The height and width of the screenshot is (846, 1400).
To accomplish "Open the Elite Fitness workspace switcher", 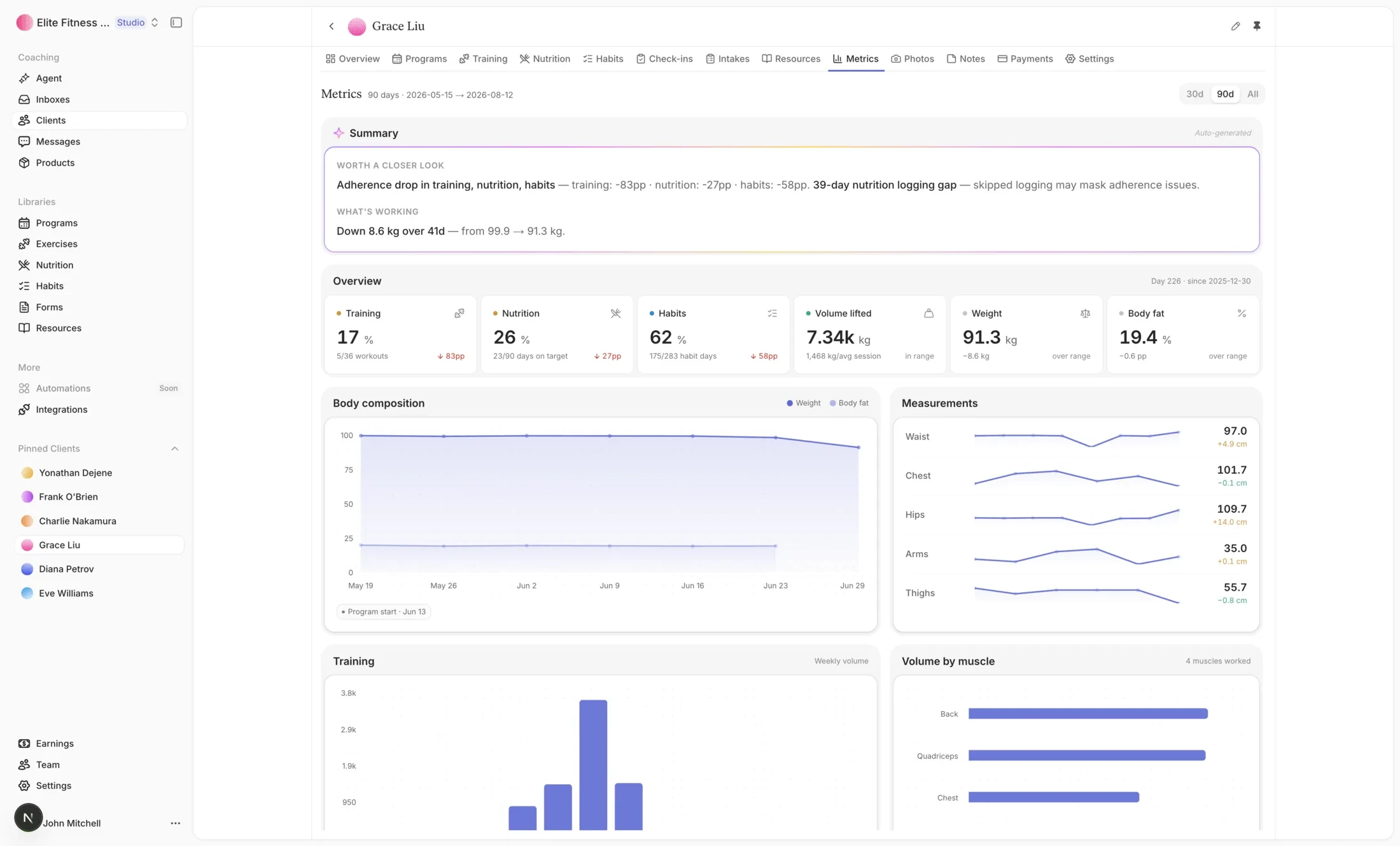I will [88, 23].
